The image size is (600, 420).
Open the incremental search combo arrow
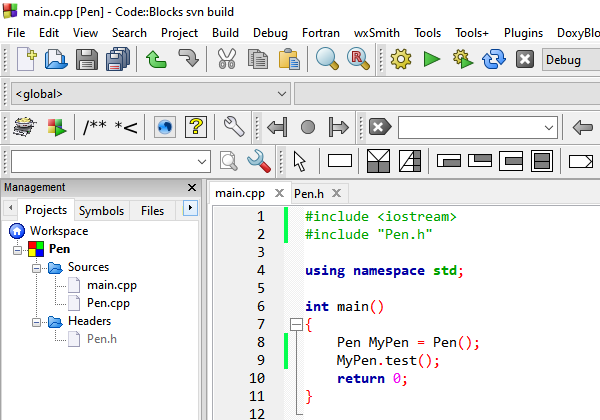(x=202, y=161)
